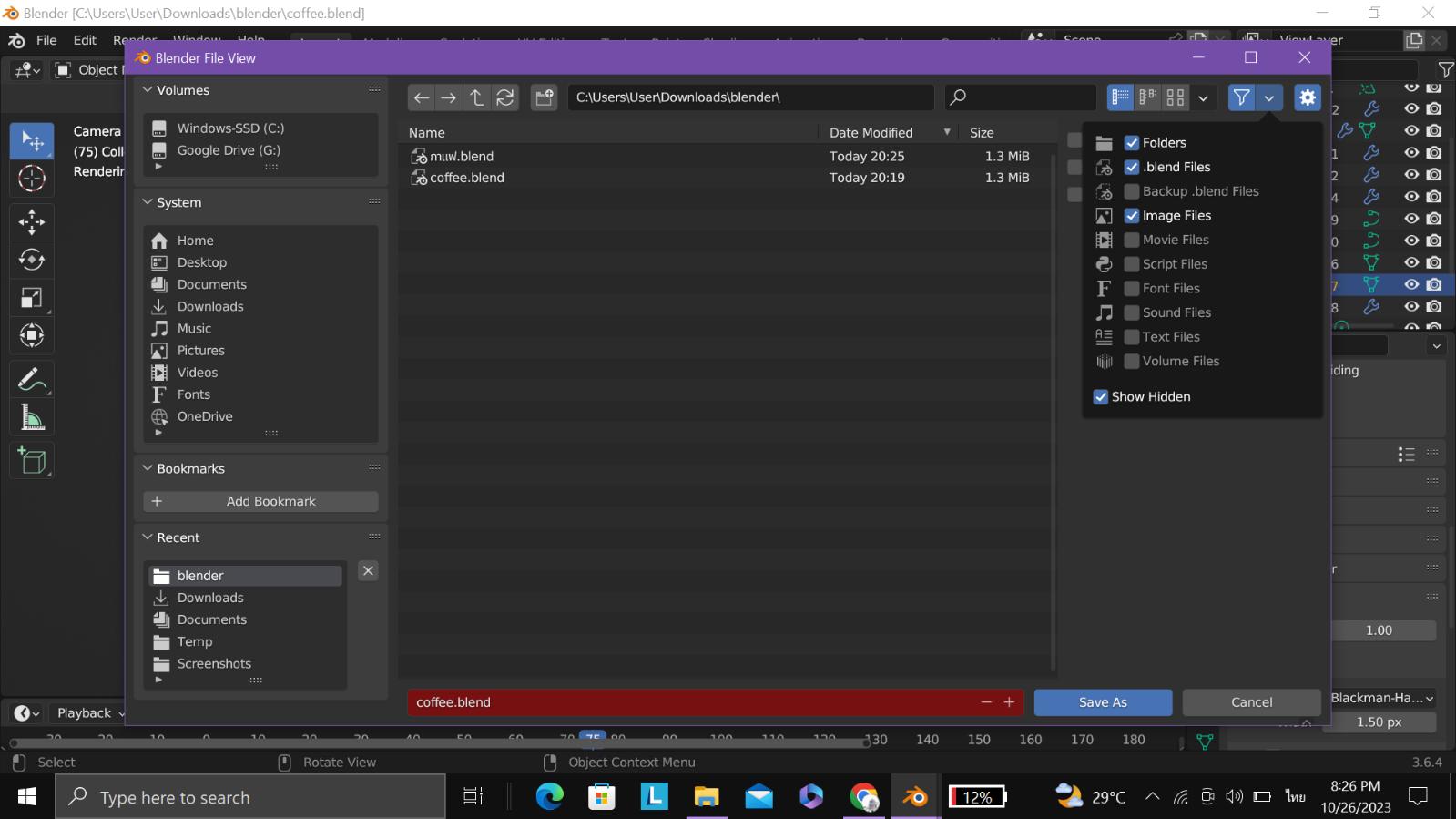Click the file path input field
This screenshot has width=1456, height=819.
pyautogui.click(x=751, y=97)
